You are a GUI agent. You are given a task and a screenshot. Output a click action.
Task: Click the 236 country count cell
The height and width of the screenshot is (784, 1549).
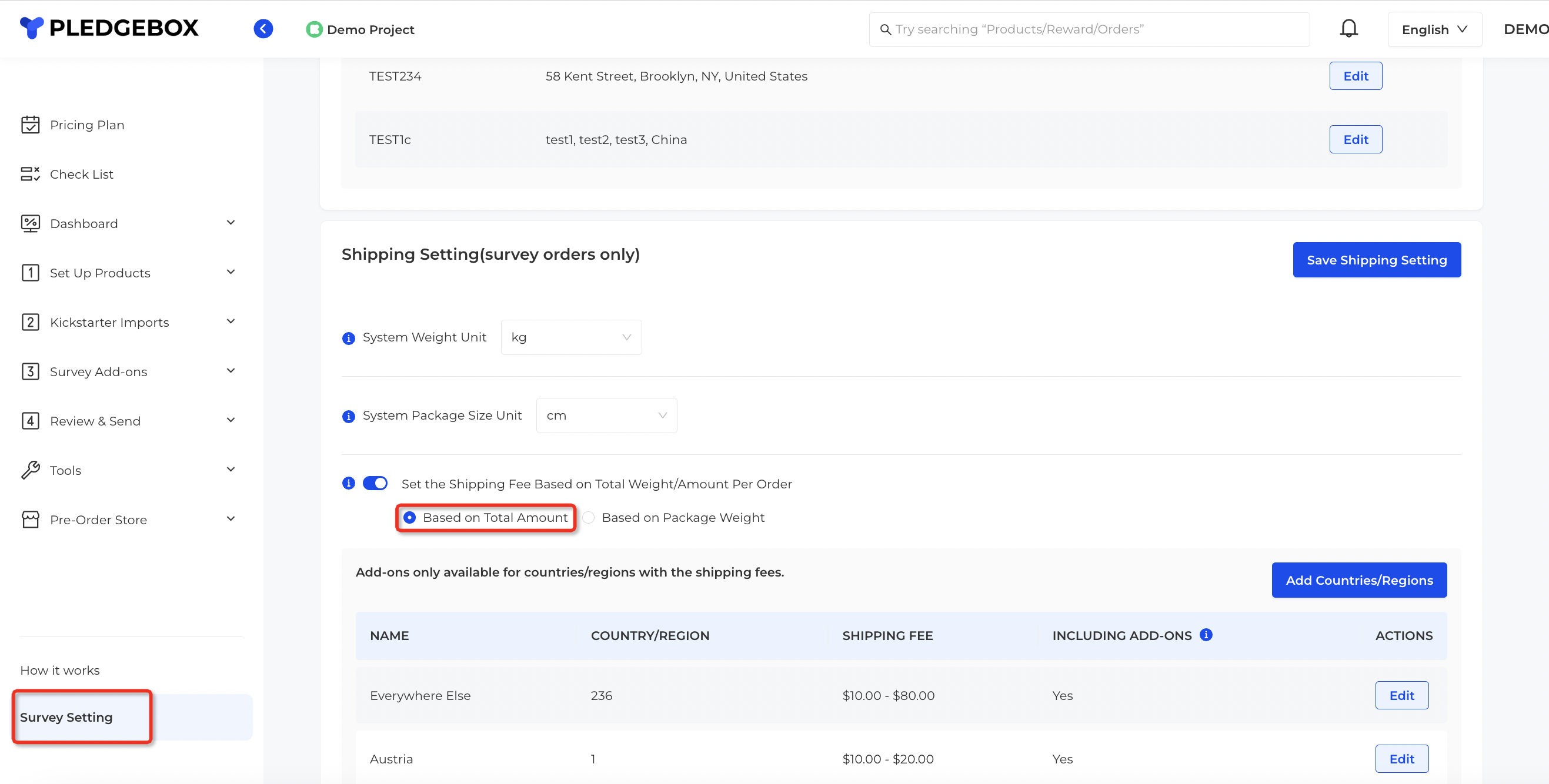click(602, 696)
